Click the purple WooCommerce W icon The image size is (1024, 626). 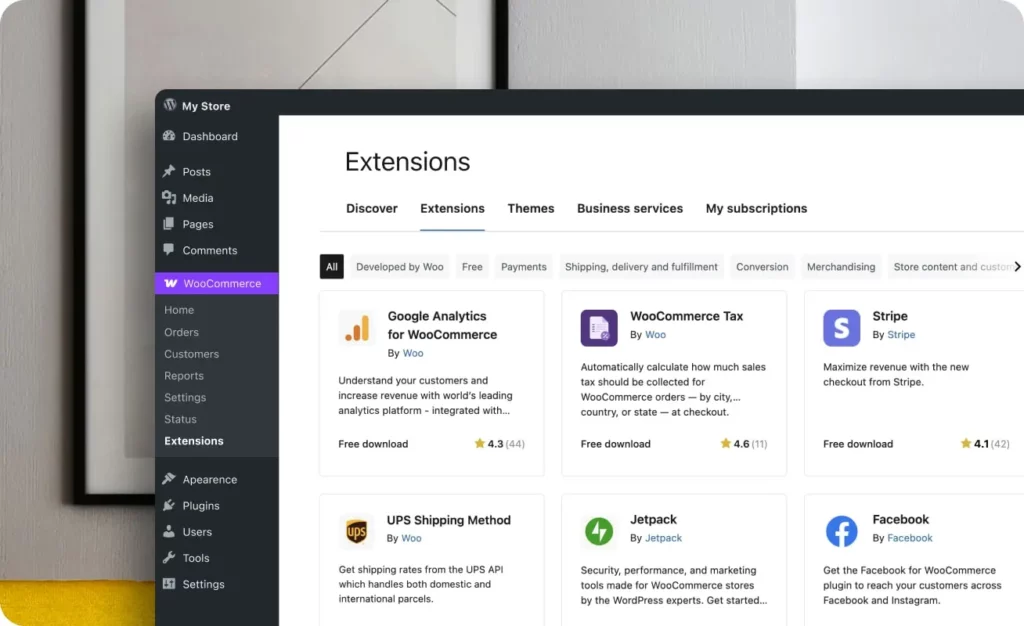pos(172,283)
